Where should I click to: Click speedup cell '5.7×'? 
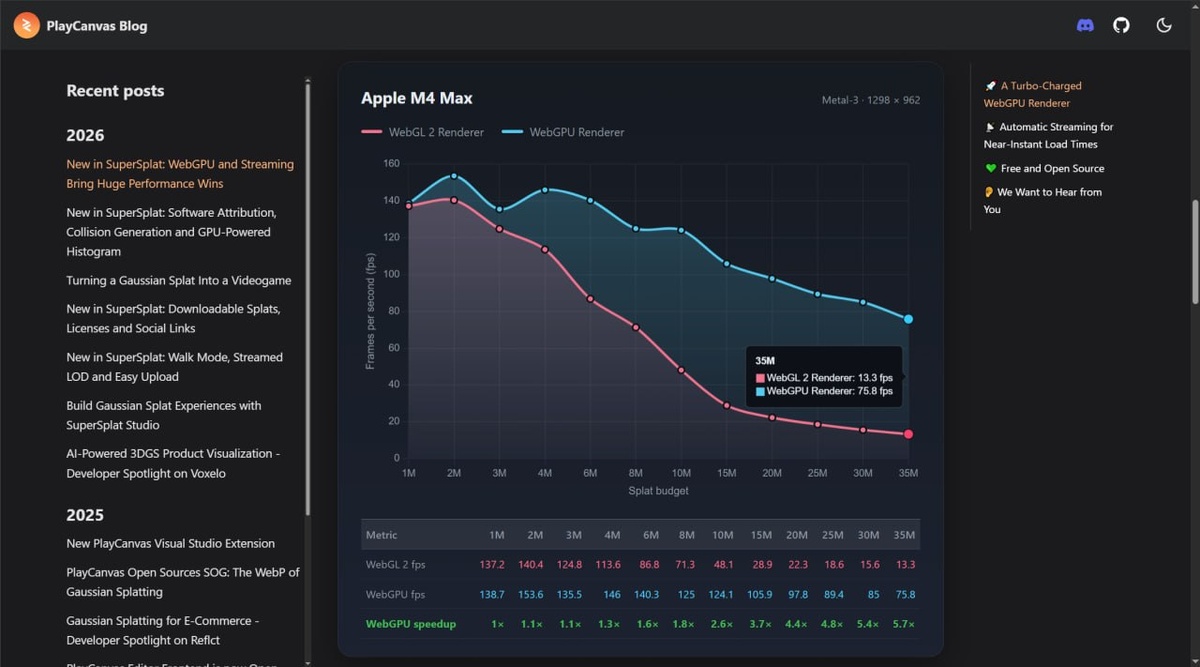904,624
